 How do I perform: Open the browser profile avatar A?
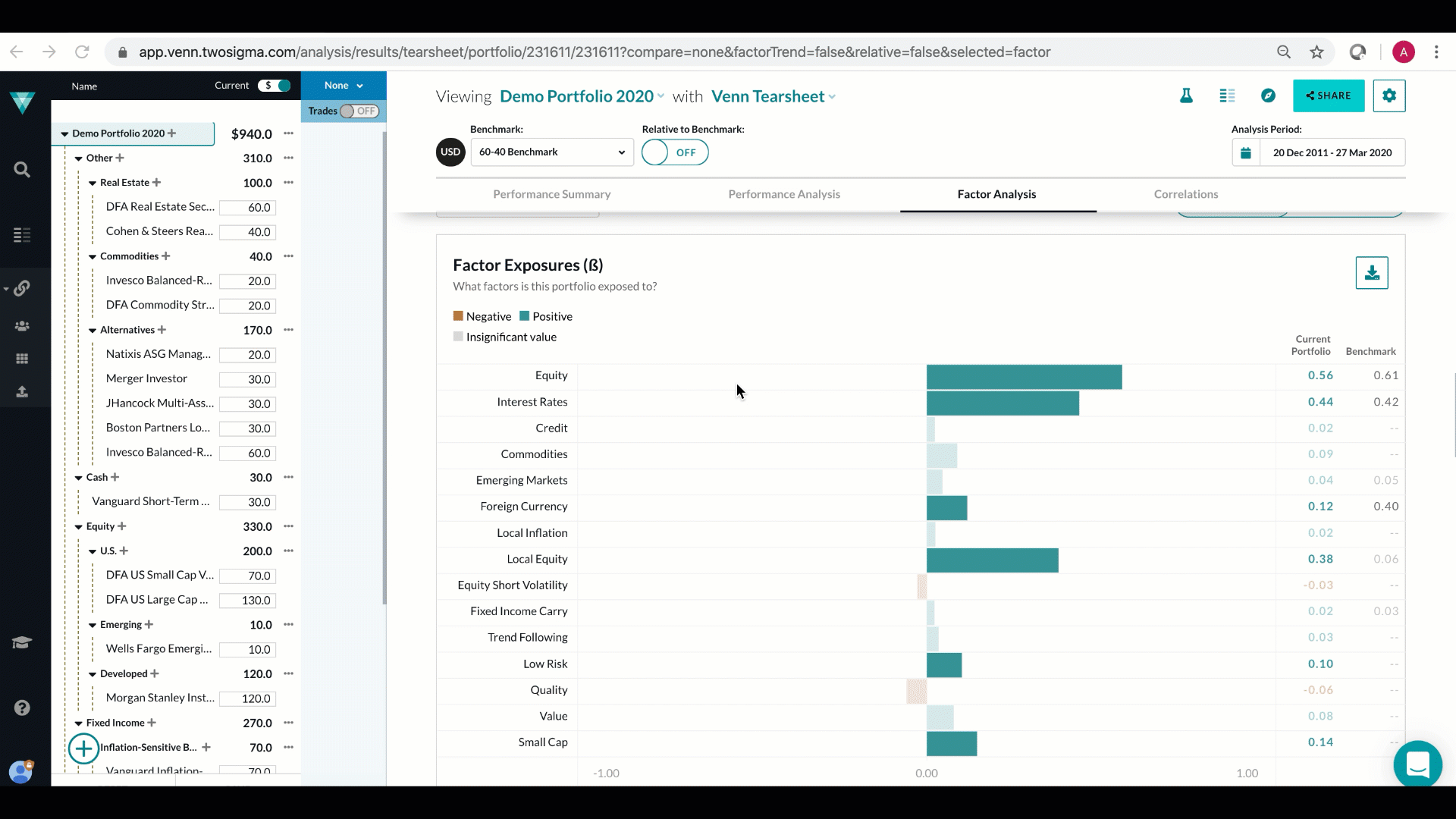(1404, 52)
